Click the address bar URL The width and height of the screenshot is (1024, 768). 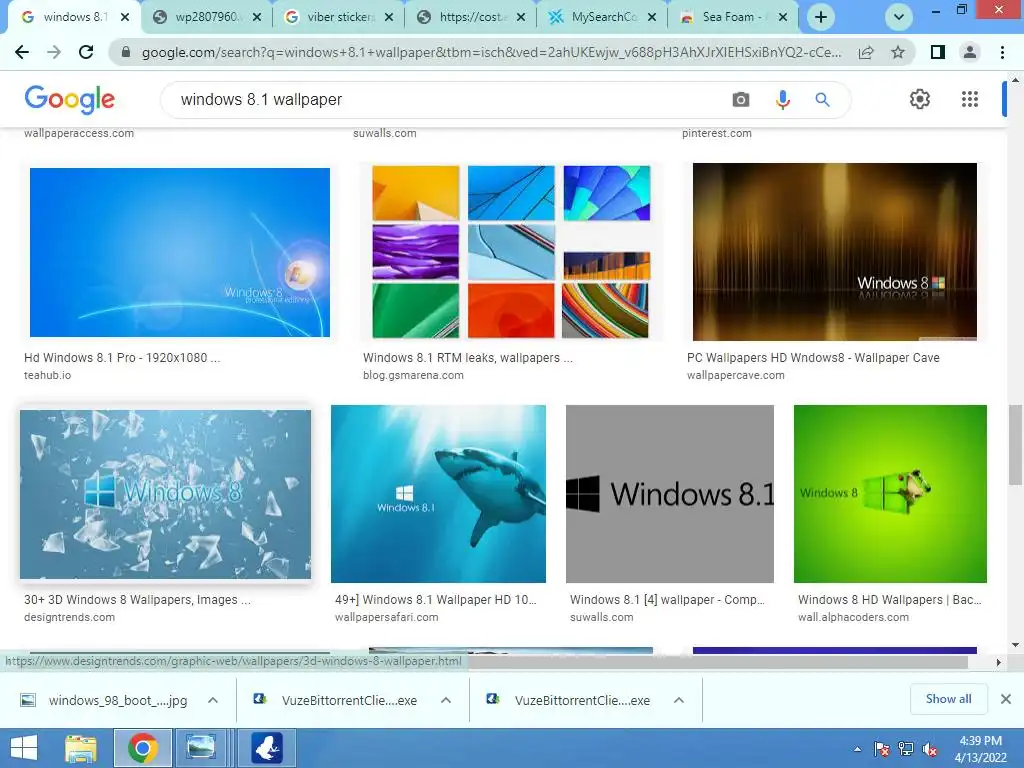491,52
